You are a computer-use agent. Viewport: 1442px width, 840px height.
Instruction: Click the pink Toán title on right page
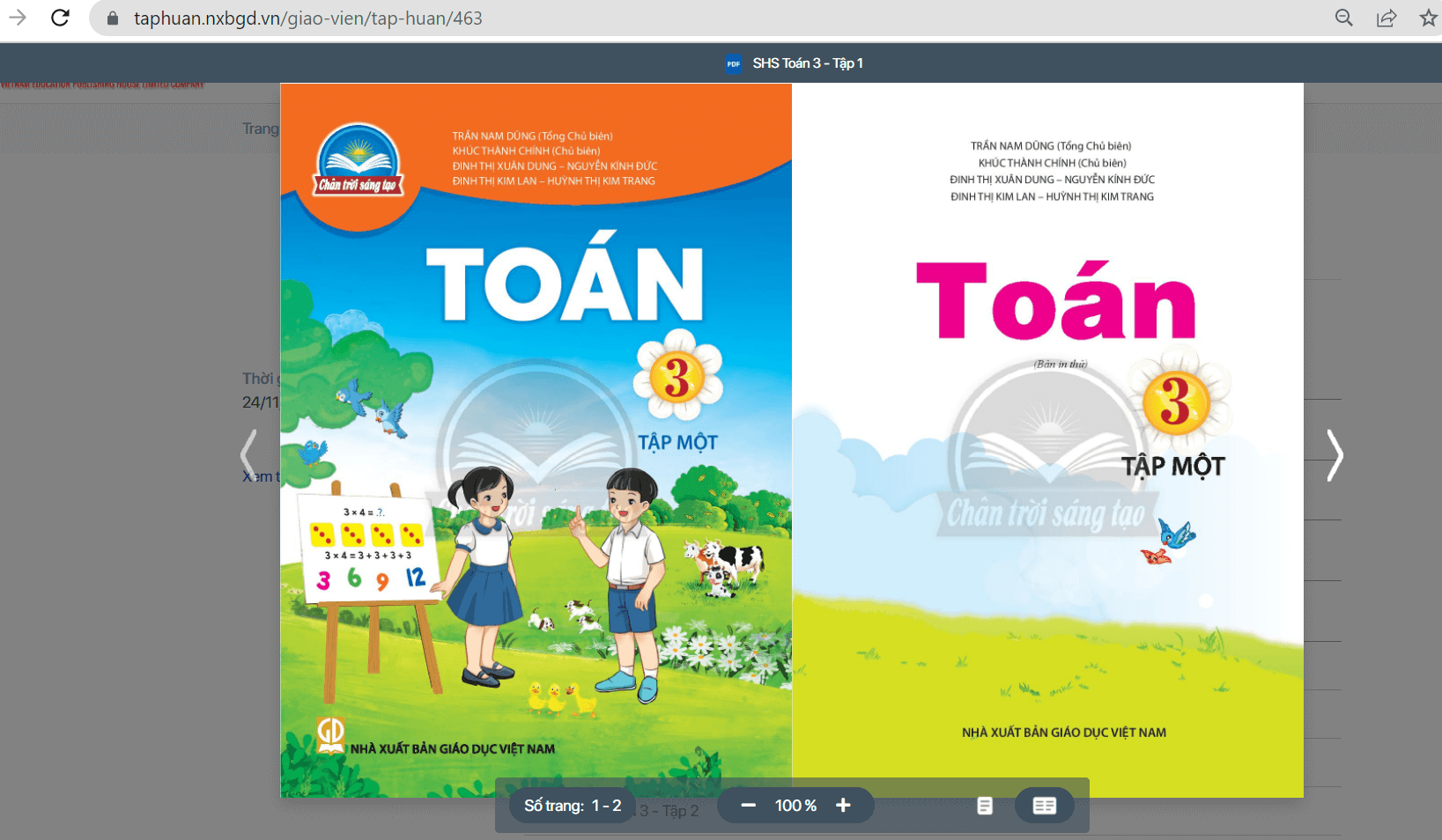click(1056, 300)
